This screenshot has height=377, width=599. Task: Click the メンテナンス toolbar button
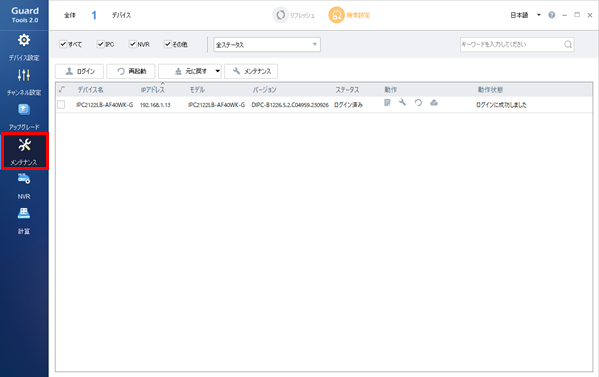pos(251,71)
